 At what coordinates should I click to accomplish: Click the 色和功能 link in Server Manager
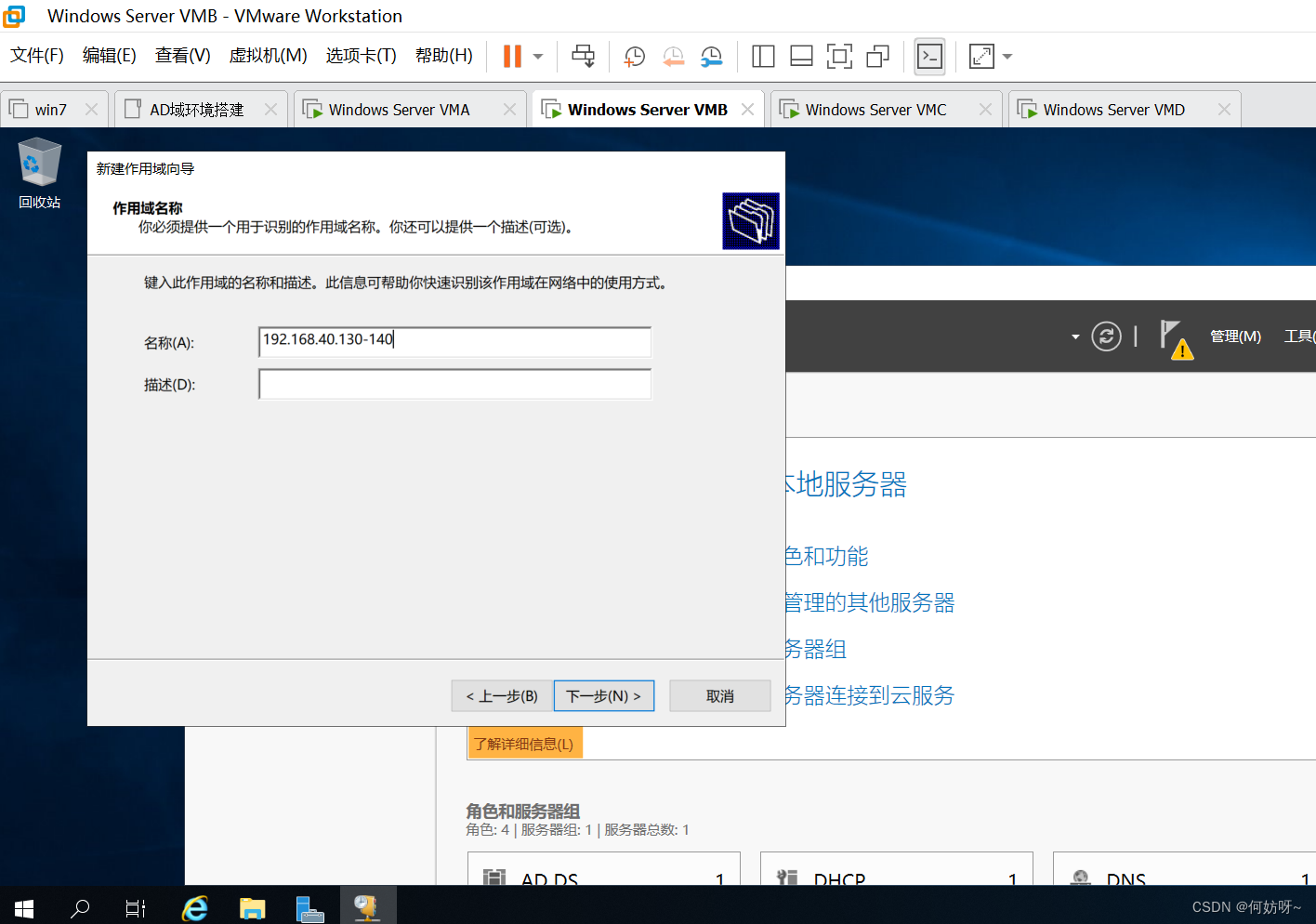click(827, 556)
